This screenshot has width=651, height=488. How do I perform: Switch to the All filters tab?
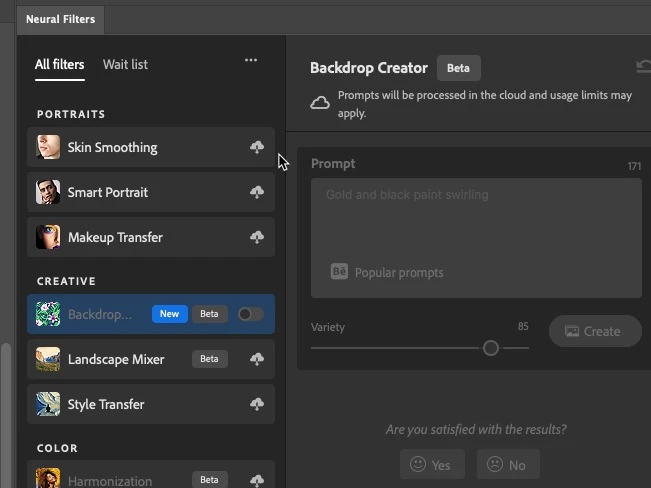pos(60,64)
